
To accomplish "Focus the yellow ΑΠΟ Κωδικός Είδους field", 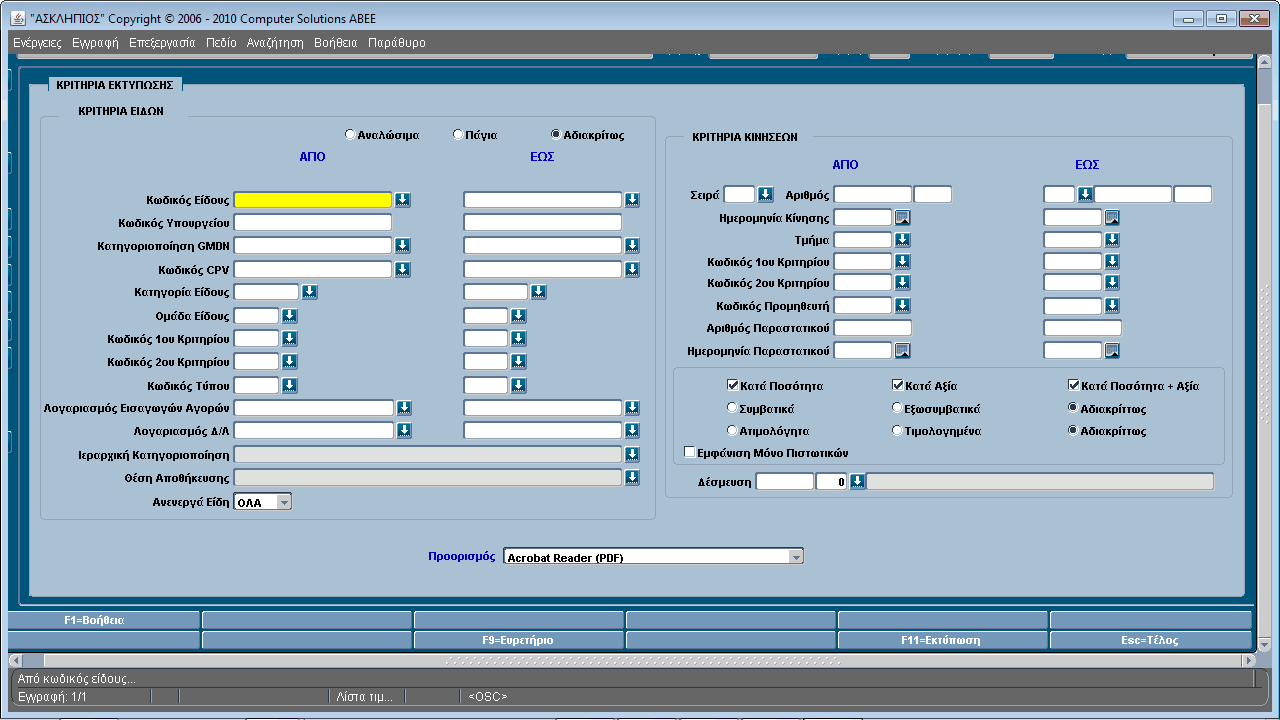I will (x=313, y=200).
